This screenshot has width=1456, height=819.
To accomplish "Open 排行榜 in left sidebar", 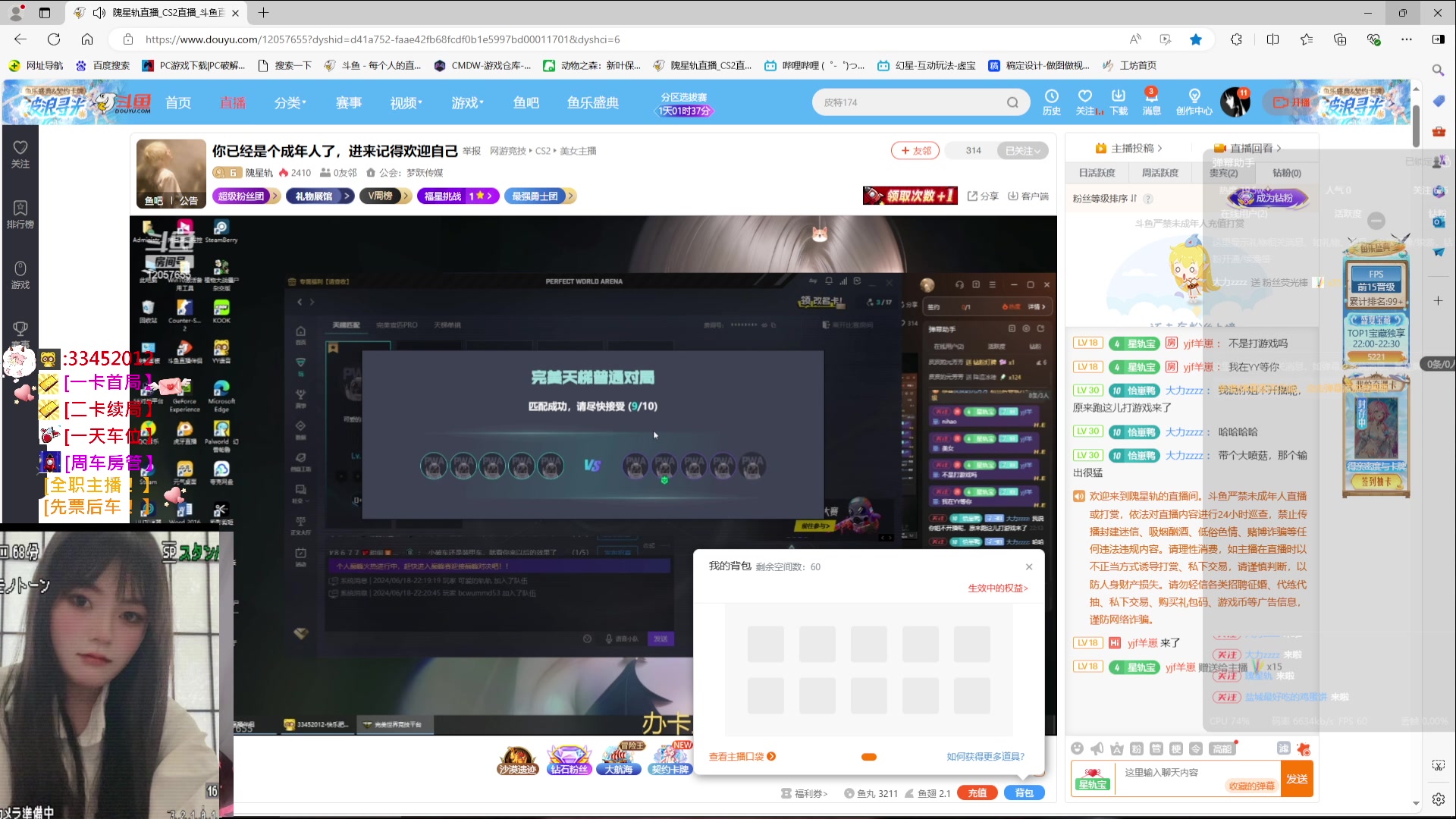I will click(20, 215).
